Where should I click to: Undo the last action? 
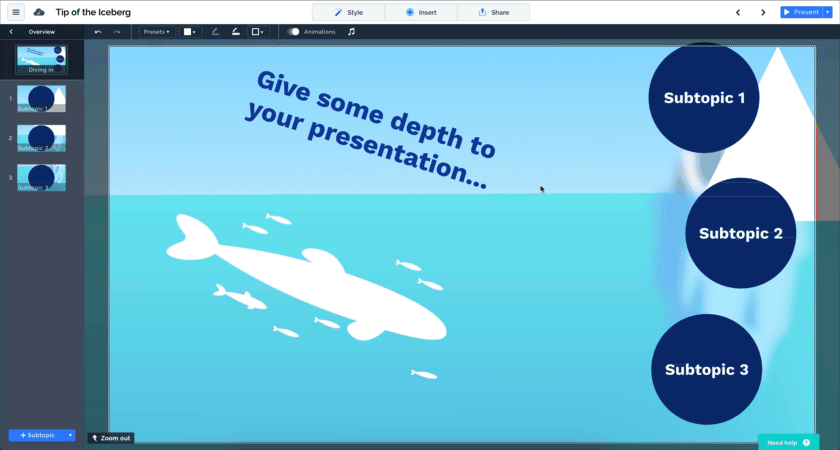point(98,32)
